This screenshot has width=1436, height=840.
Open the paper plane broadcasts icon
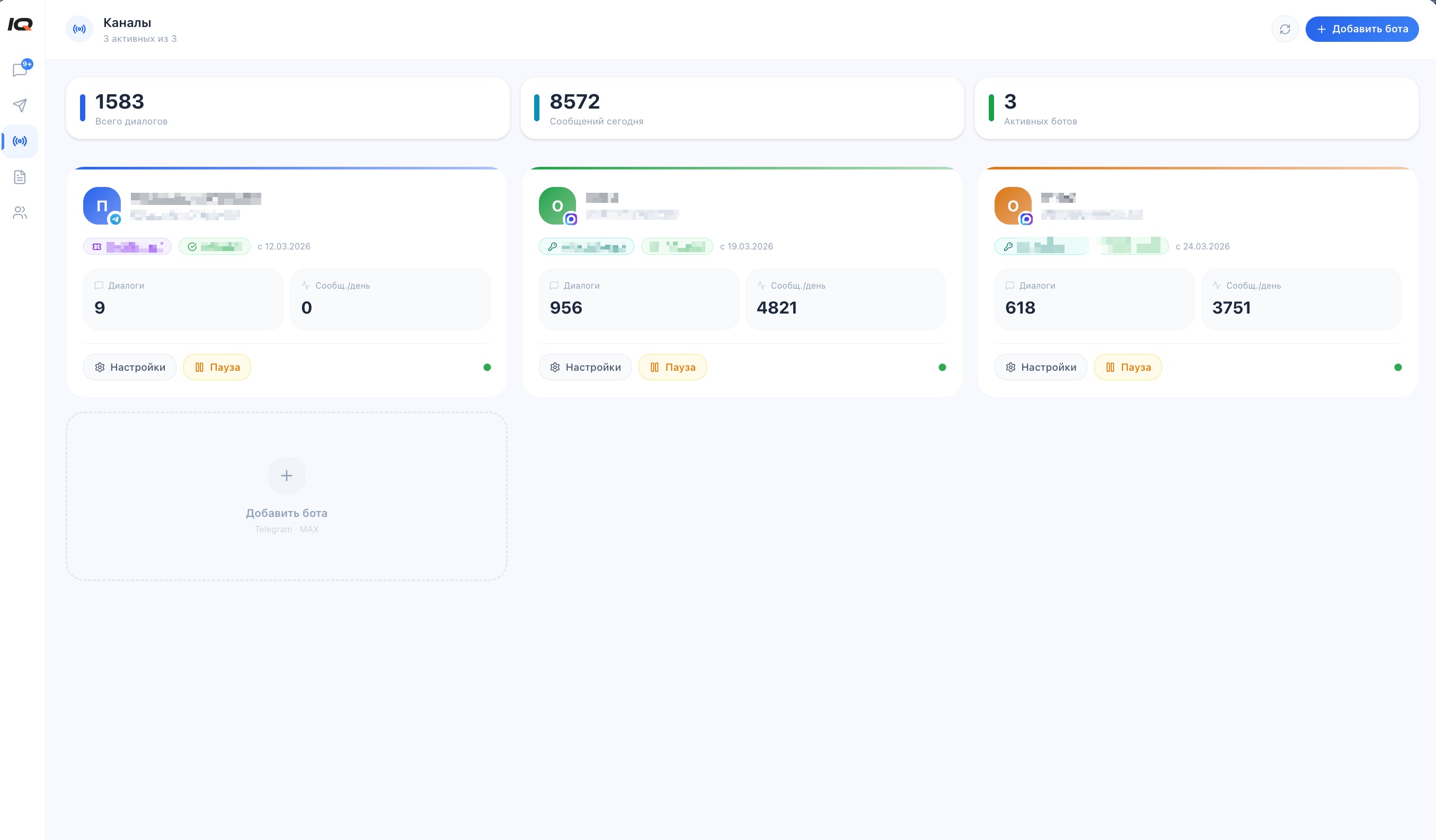click(x=20, y=105)
